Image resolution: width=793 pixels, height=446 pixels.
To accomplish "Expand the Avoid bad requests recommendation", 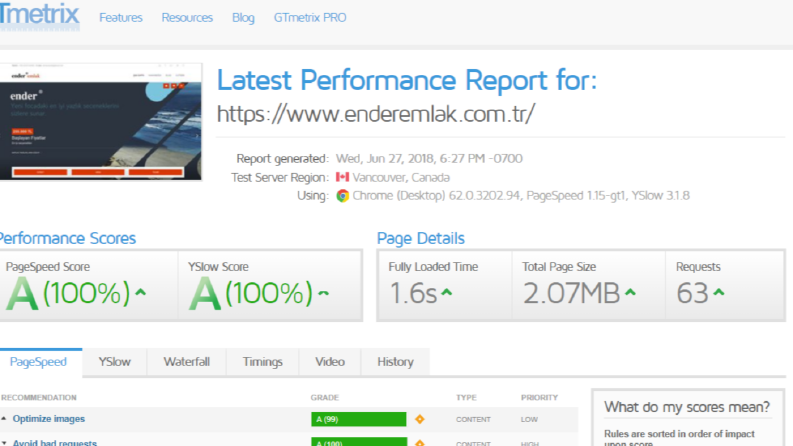I will pyautogui.click(x=55, y=442).
